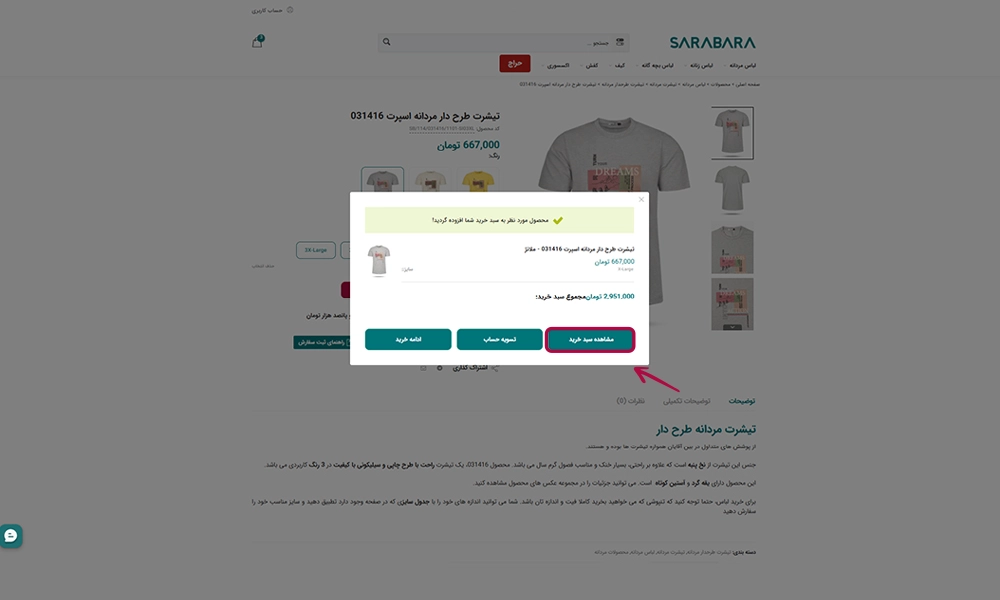Close the added-to-cart popup with the X
The image size is (1000, 600).
641,200
